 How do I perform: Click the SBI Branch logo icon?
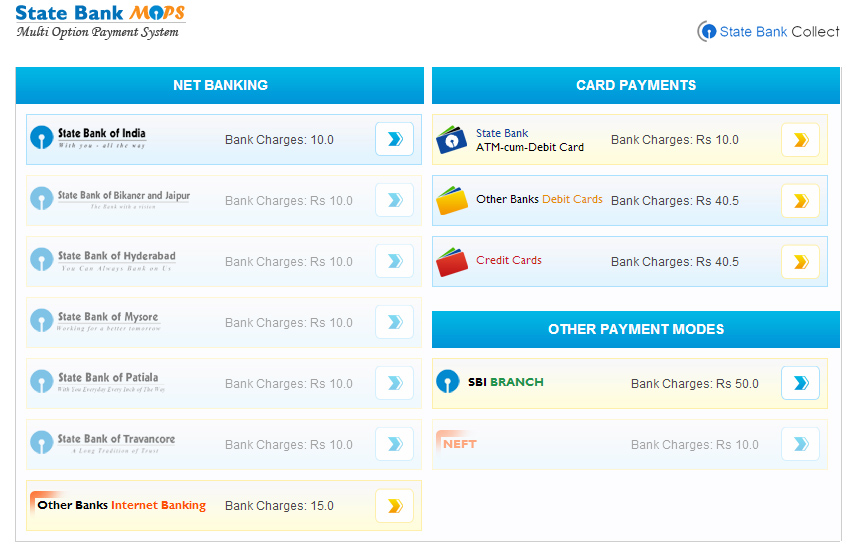coord(448,382)
